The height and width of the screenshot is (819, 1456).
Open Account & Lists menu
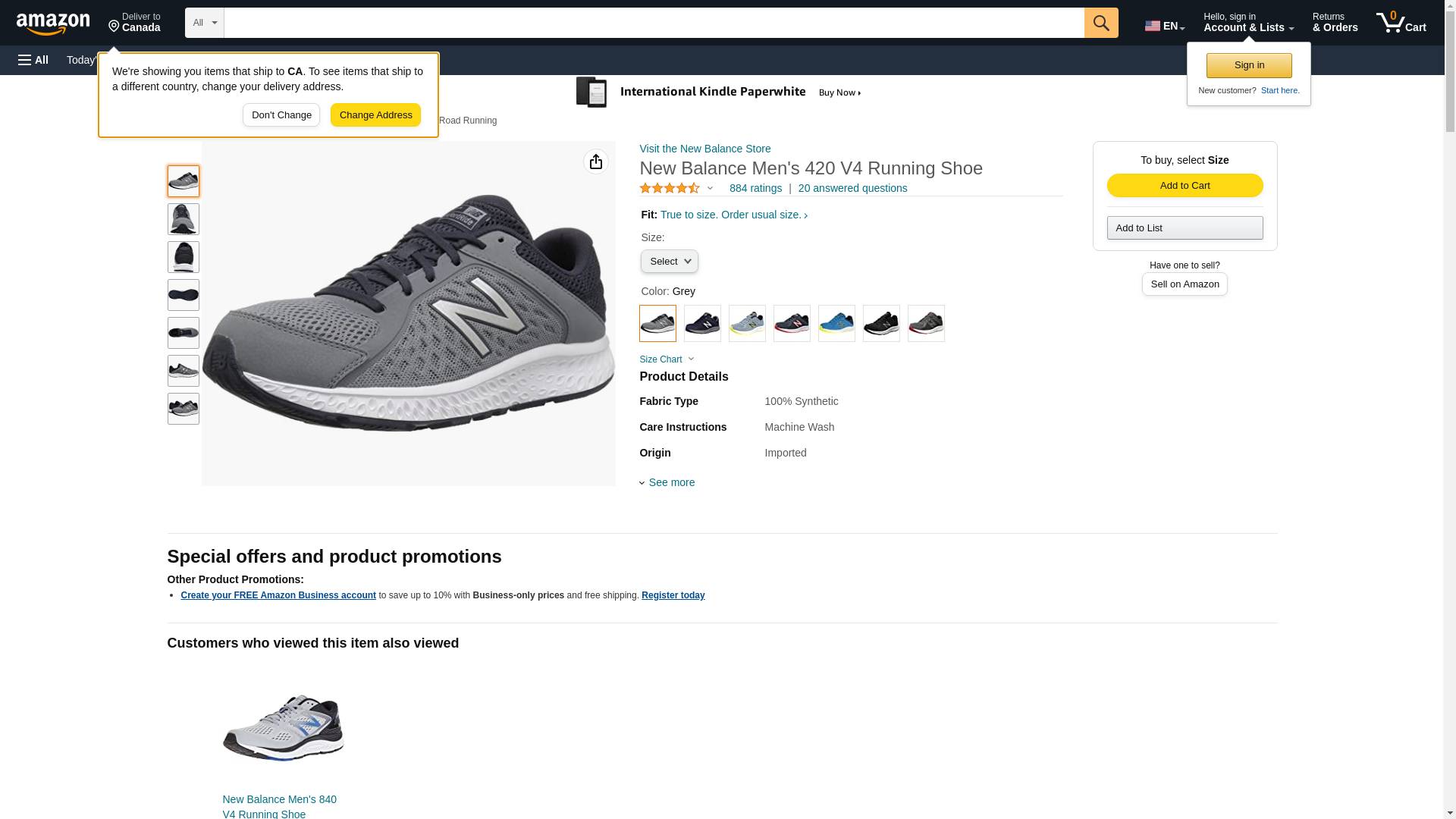(1247, 23)
